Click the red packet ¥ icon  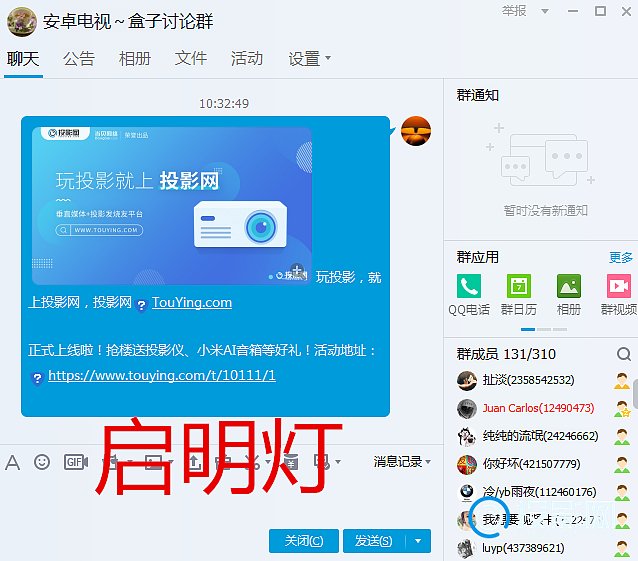(x=291, y=462)
